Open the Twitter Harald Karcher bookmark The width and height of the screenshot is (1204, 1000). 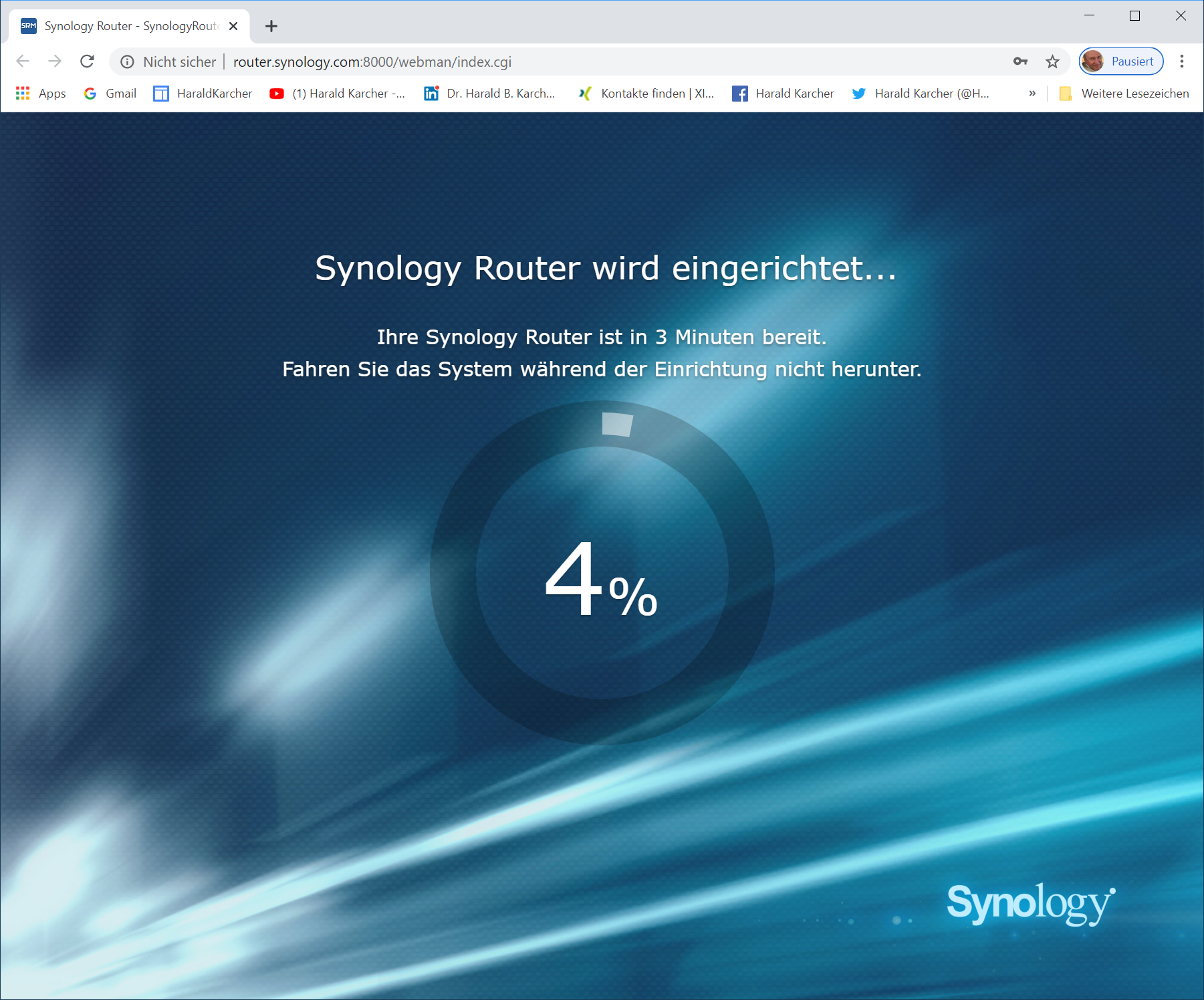pos(921,94)
